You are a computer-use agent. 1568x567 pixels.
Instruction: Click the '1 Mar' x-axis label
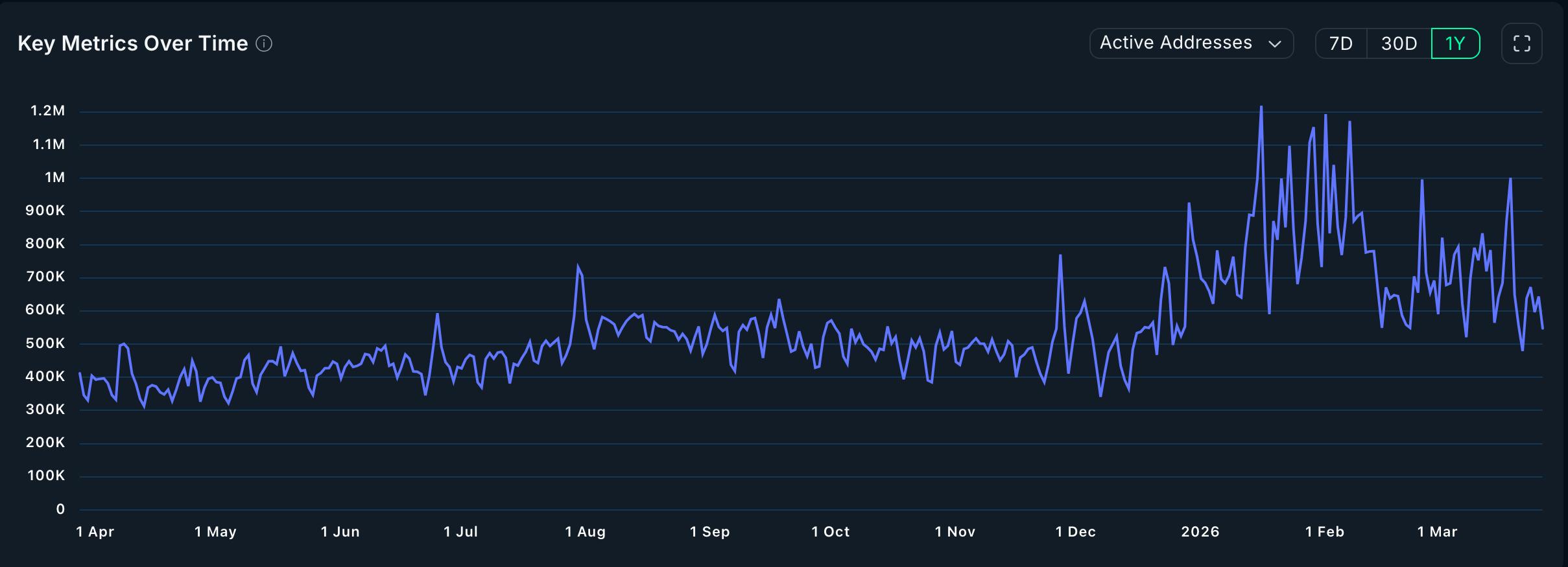tap(1437, 532)
